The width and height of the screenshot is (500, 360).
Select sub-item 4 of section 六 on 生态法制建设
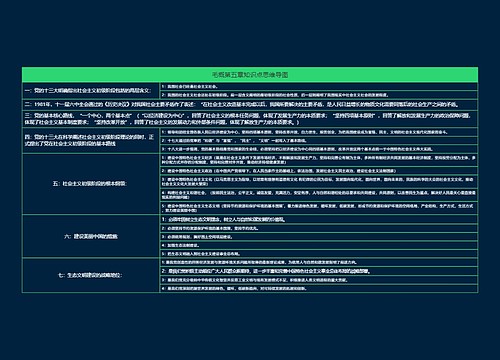(319, 245)
